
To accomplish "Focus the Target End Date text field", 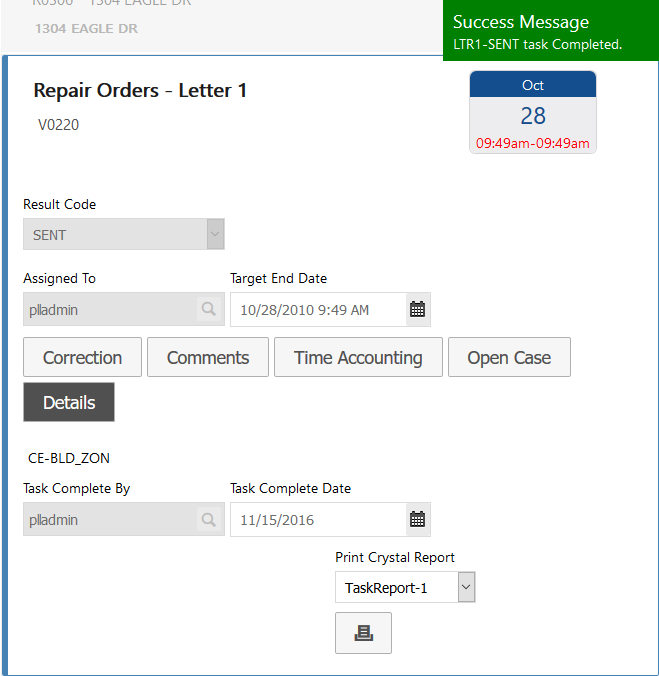I will [318, 310].
